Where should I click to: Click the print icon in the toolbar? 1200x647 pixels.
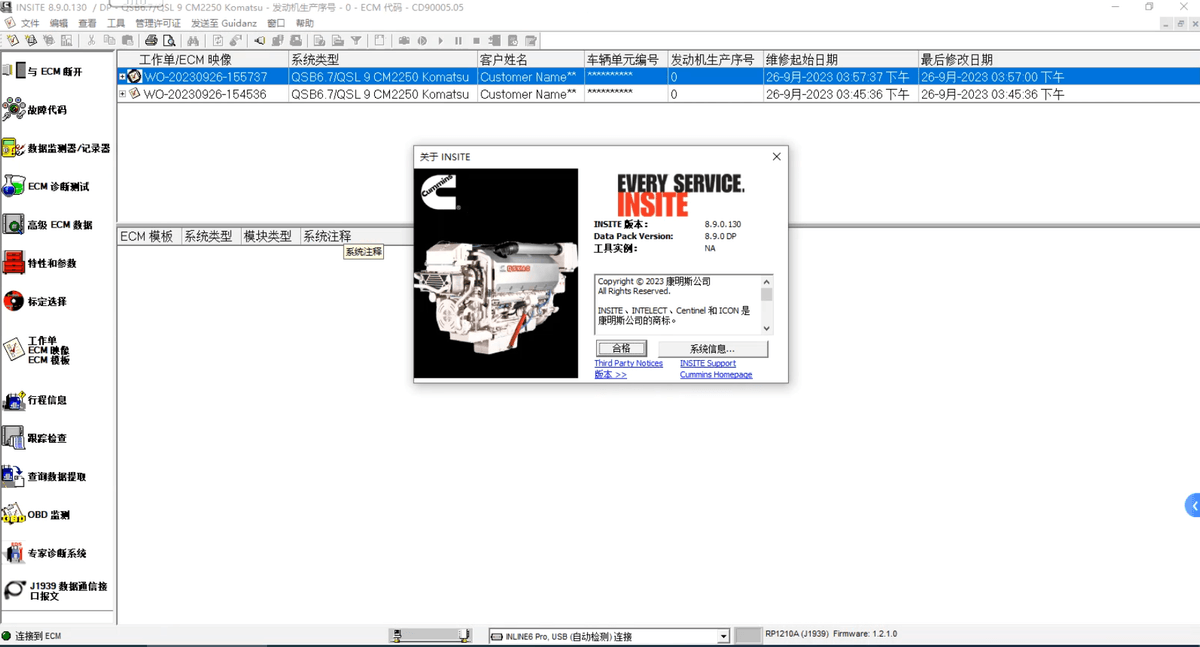tap(151, 41)
